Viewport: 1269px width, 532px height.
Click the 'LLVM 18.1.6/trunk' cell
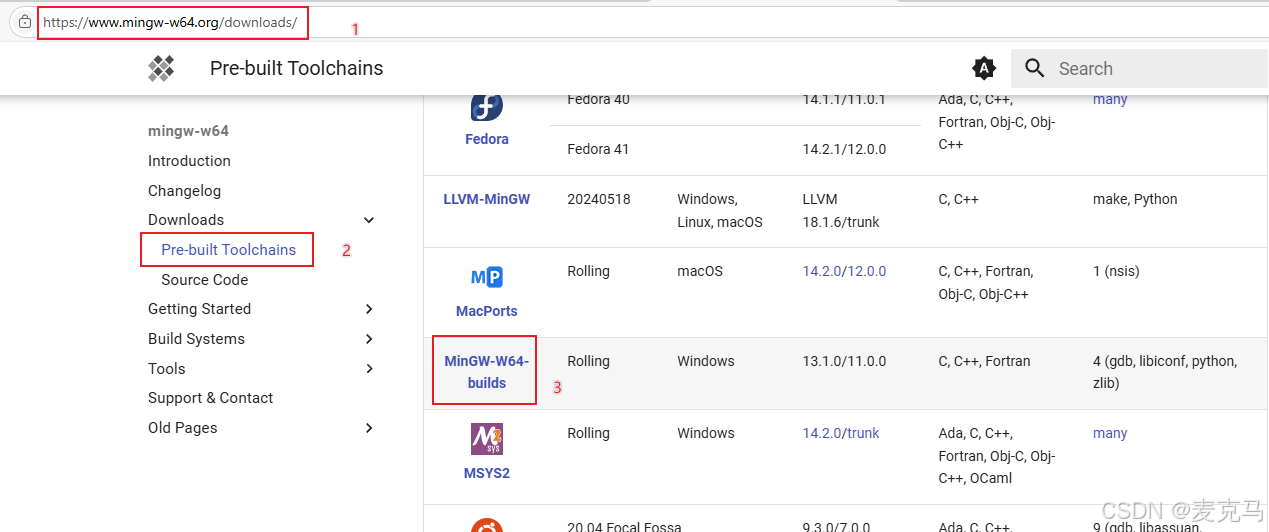point(841,210)
